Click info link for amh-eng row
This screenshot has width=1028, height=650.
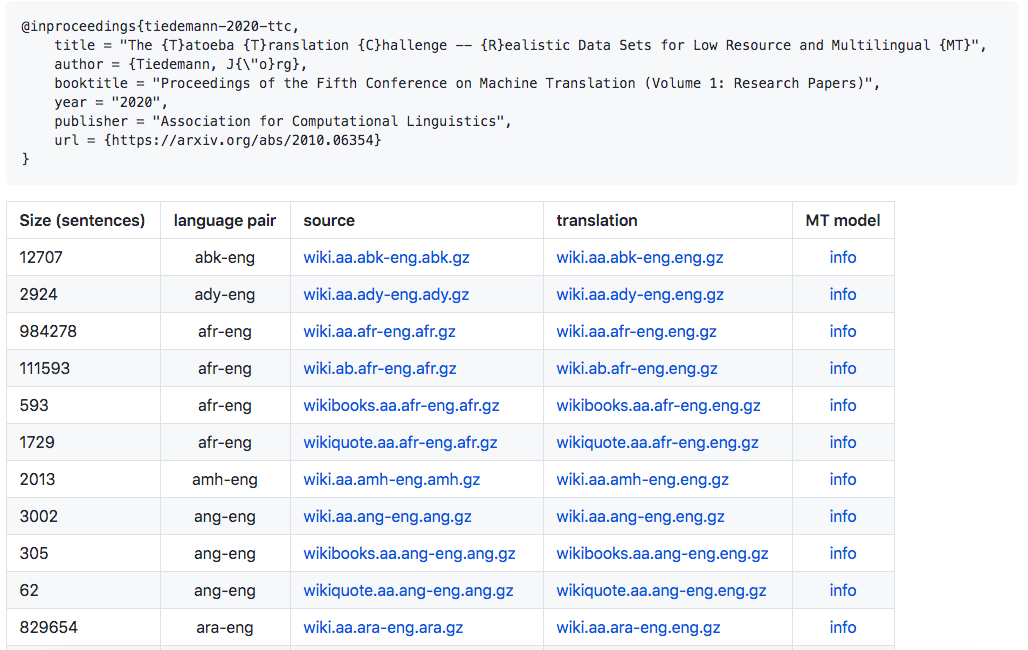(842, 480)
